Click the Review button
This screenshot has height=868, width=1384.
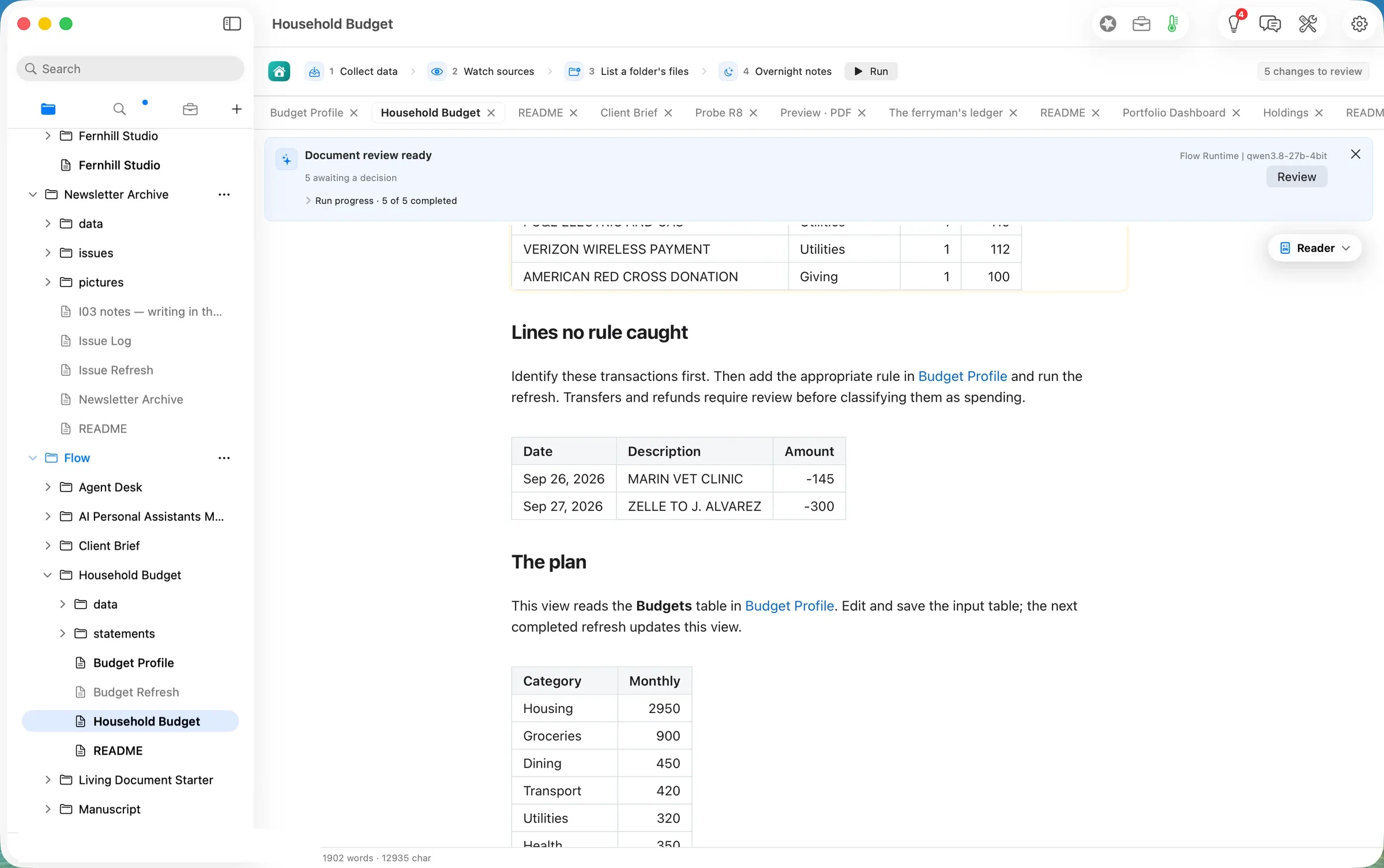point(1296,177)
